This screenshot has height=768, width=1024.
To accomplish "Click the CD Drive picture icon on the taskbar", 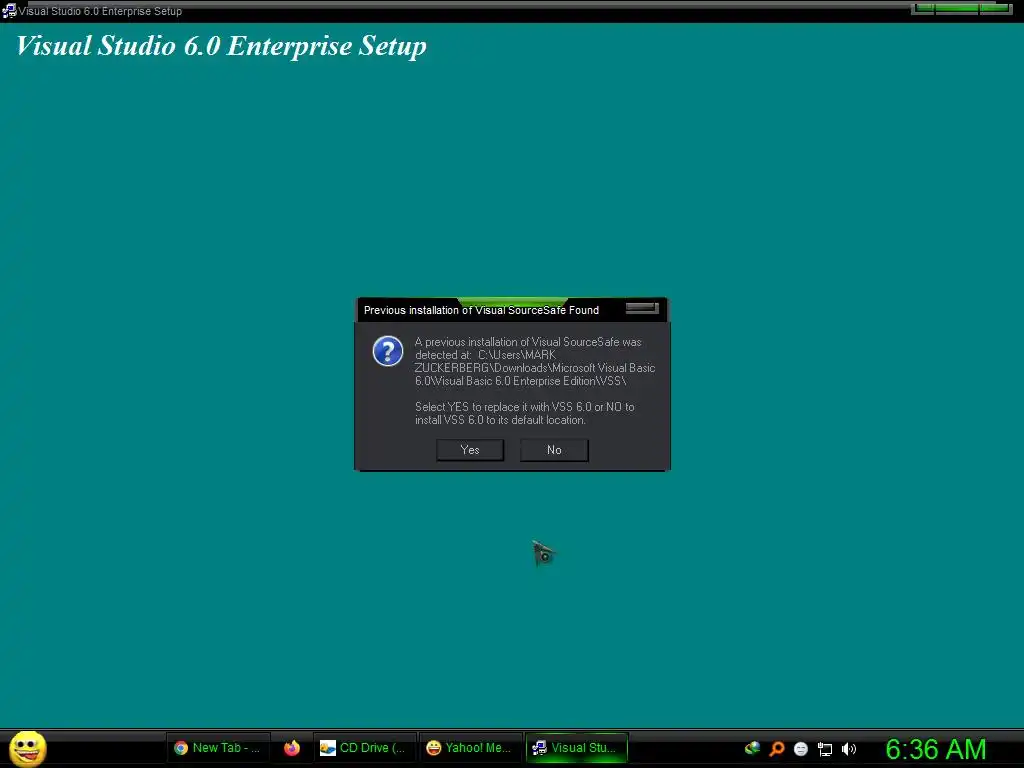I will [x=328, y=748].
